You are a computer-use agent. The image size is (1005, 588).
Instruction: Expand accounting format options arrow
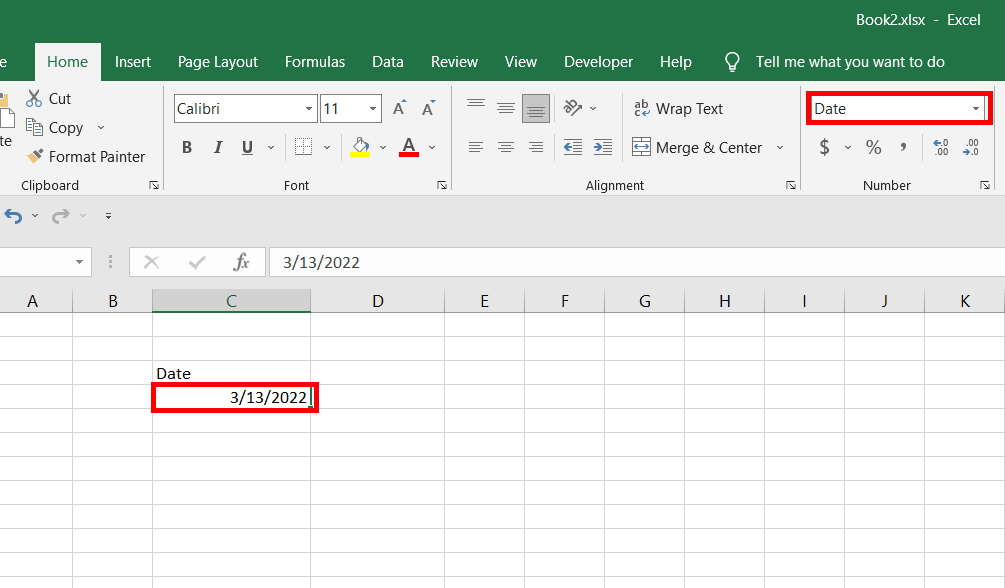(x=848, y=147)
